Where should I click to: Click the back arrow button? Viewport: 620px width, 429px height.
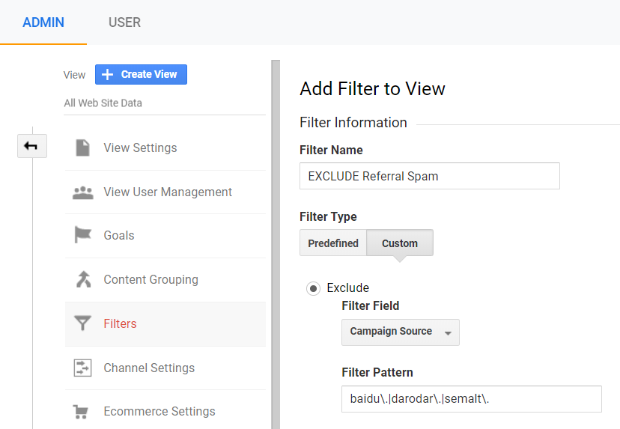[x=32, y=146]
